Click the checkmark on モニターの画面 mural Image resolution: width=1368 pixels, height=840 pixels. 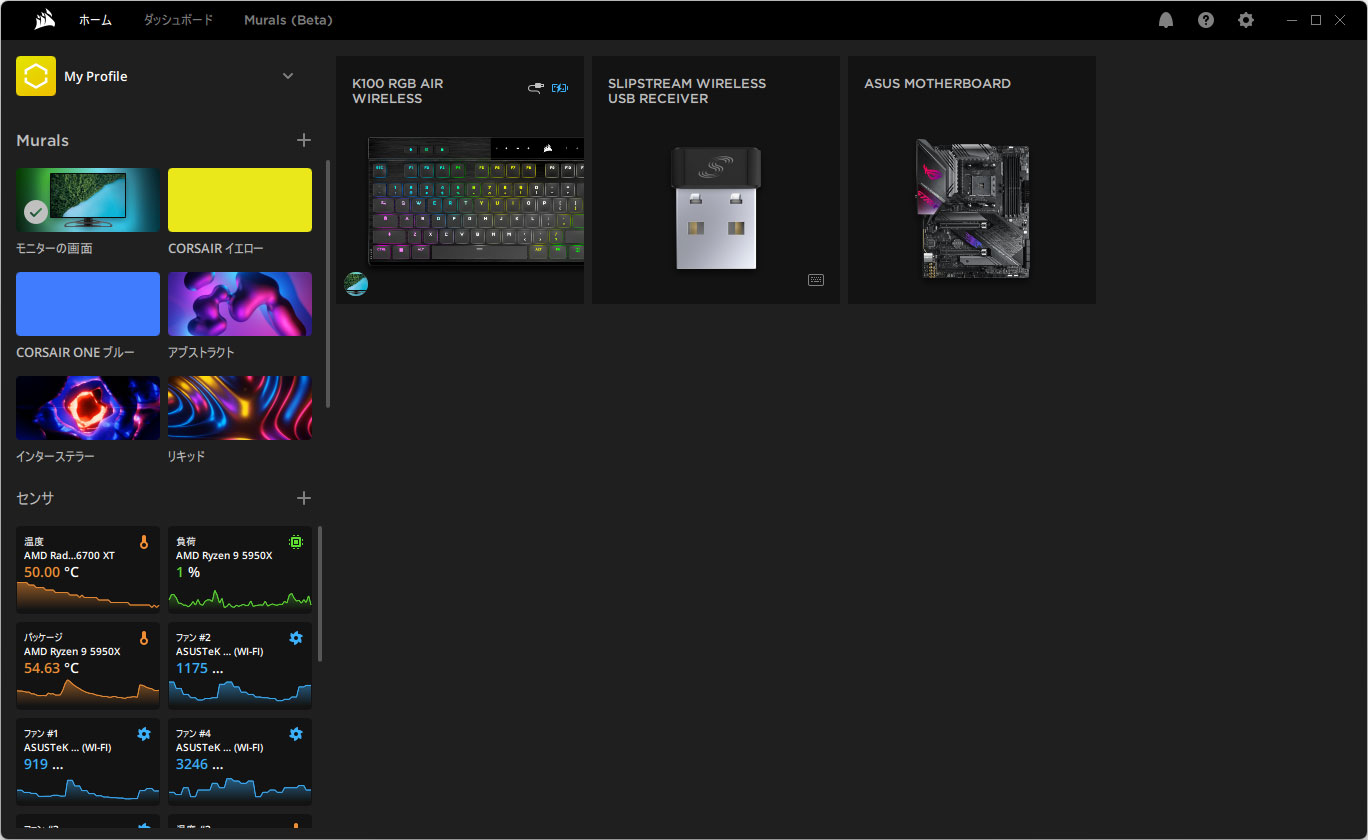tap(36, 212)
